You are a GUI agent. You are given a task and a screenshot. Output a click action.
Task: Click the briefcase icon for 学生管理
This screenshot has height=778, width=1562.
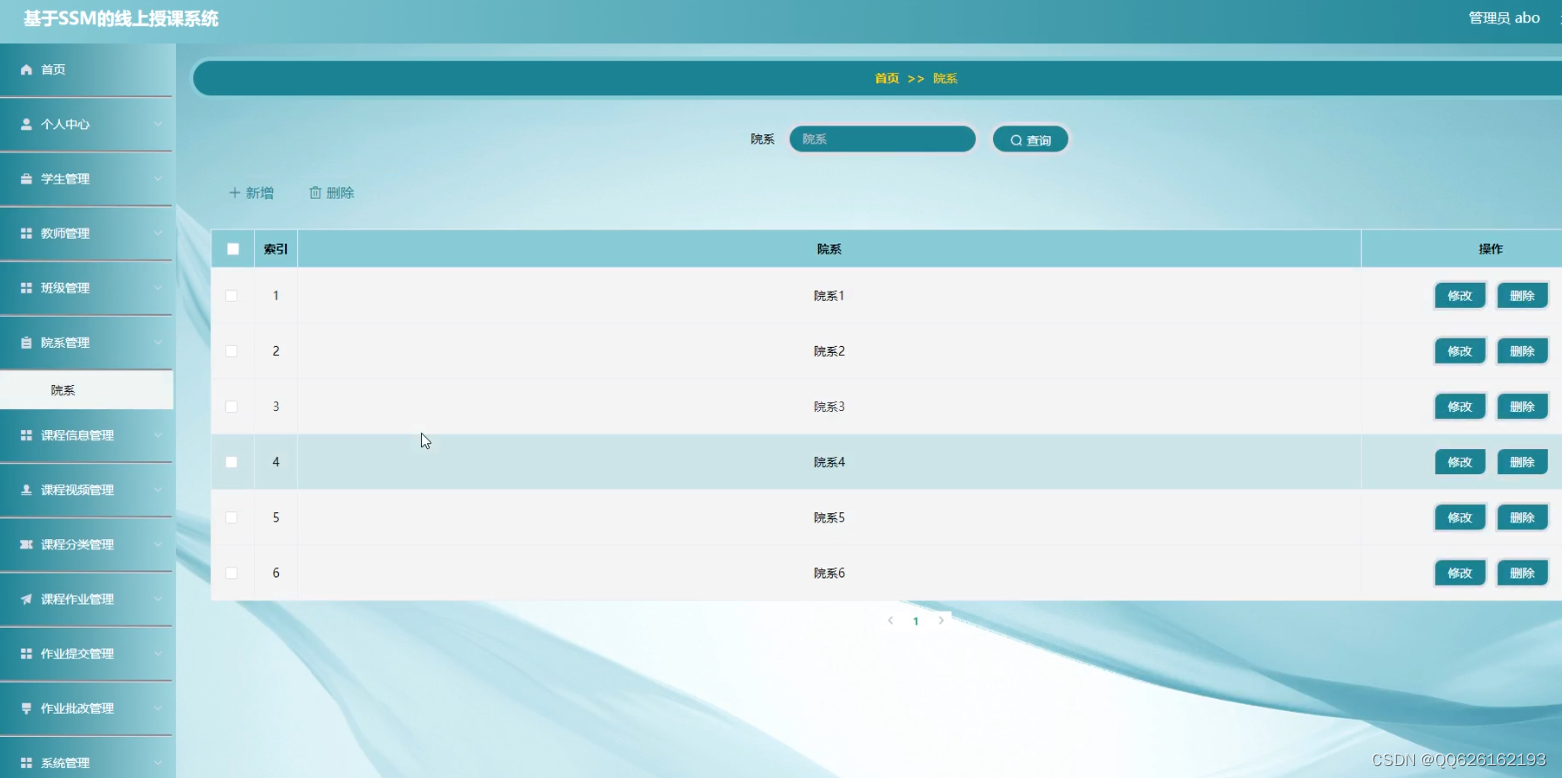(27, 179)
